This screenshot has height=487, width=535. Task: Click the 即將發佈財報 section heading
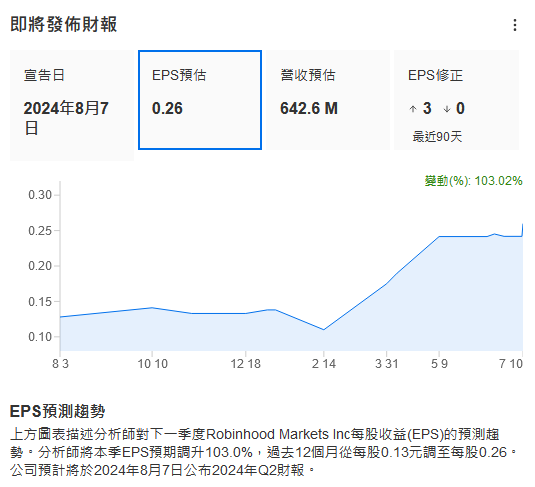pos(64,25)
